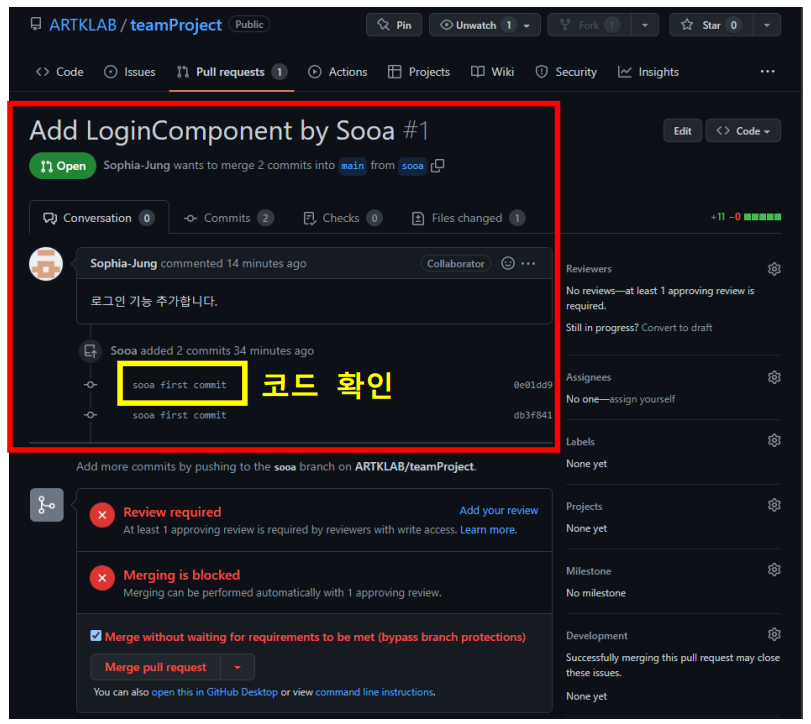Open the Code tab
Screen dimensions: 811x724
pos(59,72)
